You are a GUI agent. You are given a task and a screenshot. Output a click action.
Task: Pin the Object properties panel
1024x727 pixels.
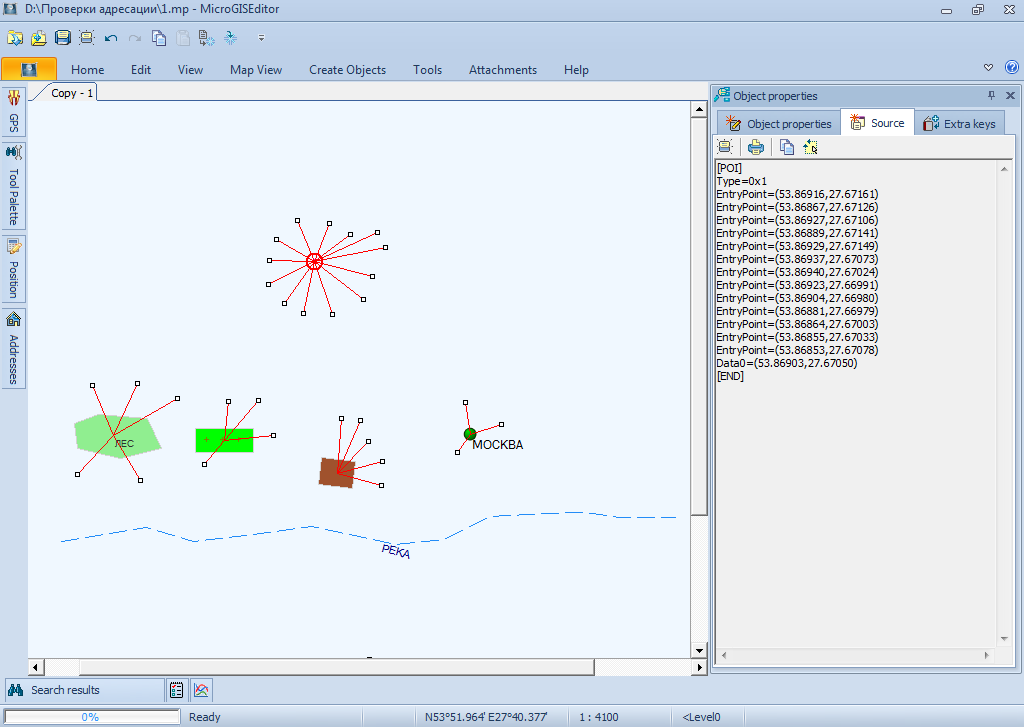coord(991,96)
